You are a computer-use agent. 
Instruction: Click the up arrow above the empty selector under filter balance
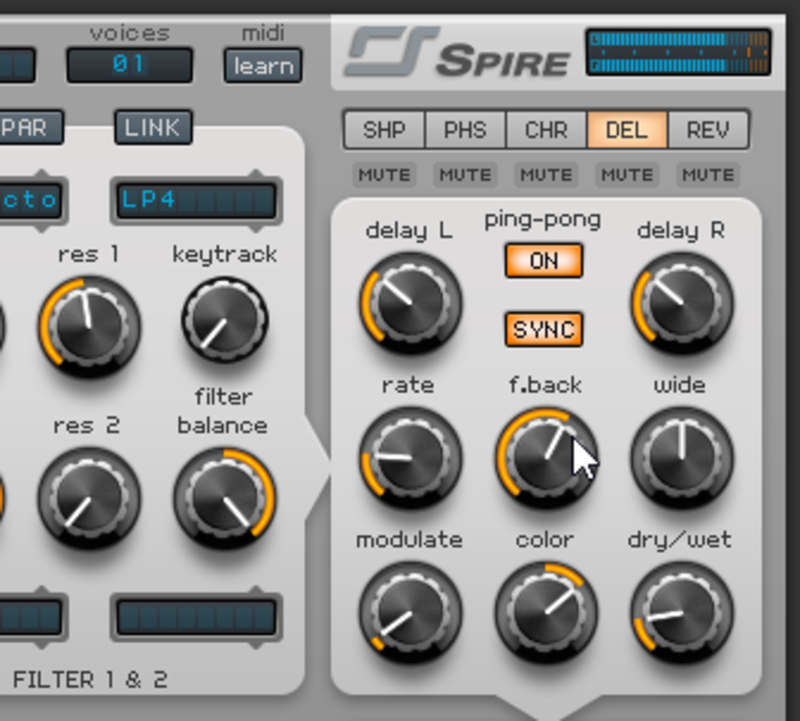(256, 590)
